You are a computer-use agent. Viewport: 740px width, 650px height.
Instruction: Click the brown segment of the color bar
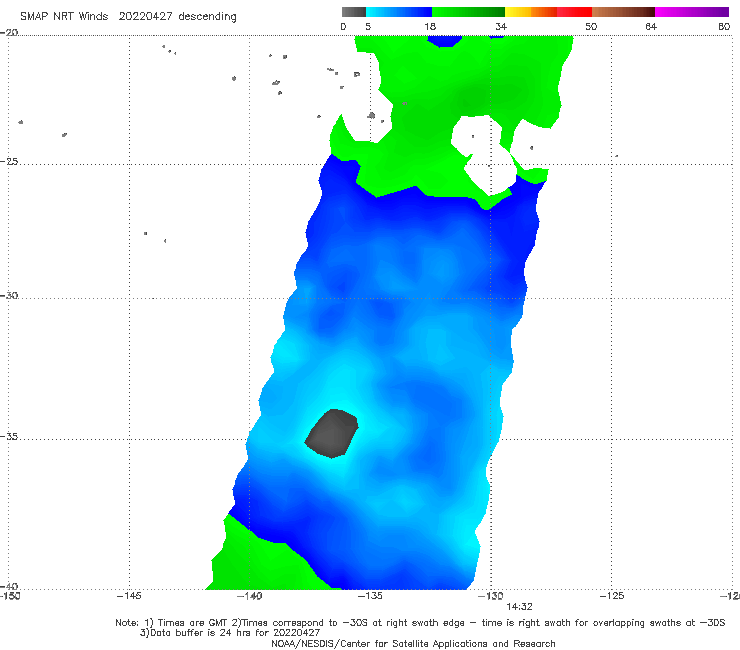pyautogui.click(x=623, y=12)
